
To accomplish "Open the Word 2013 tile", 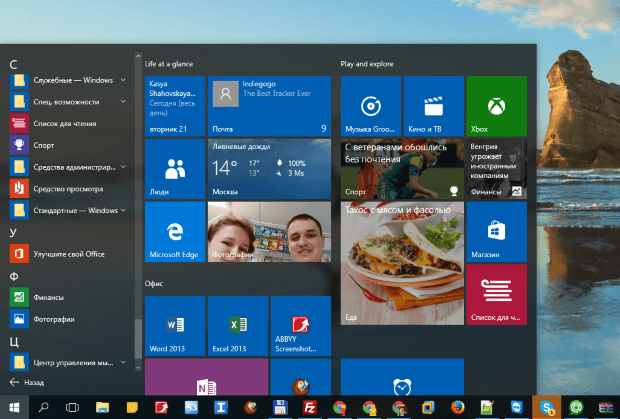I will point(175,326).
